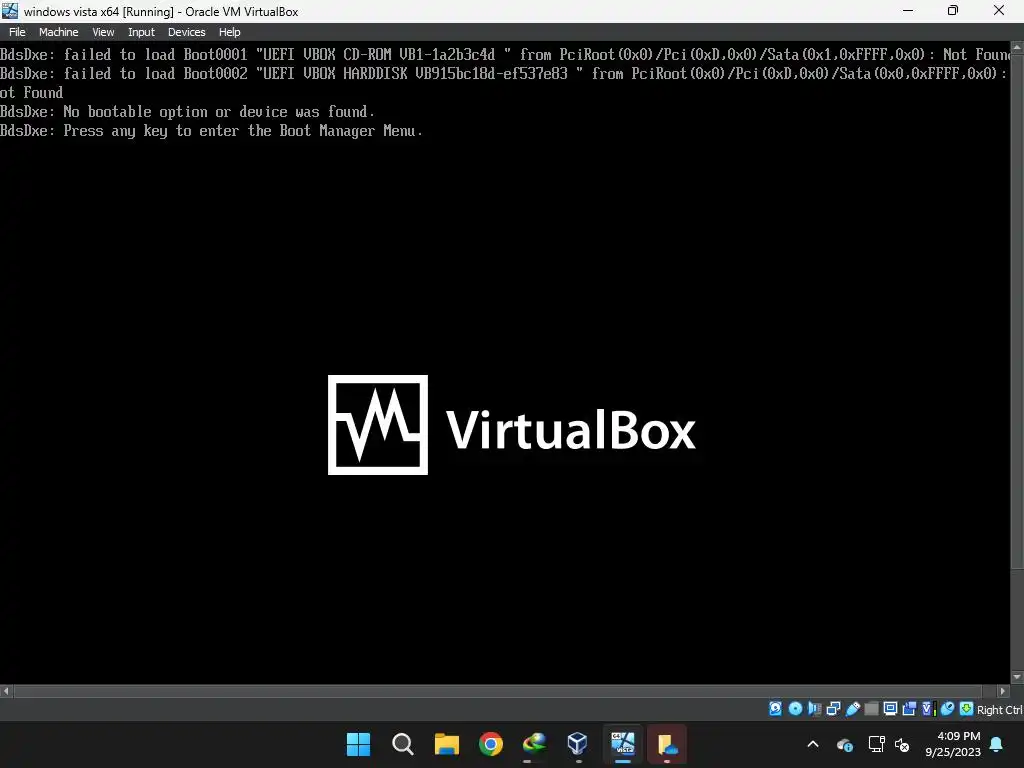The image size is (1024, 768).
Task: Click the 'No bootable option' message line
Action: point(187,112)
